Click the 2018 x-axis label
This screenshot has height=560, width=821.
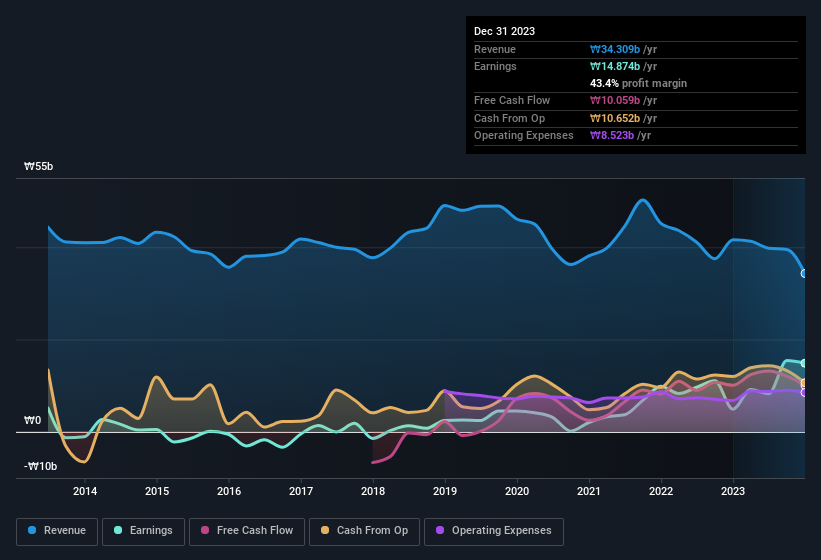pos(373,491)
